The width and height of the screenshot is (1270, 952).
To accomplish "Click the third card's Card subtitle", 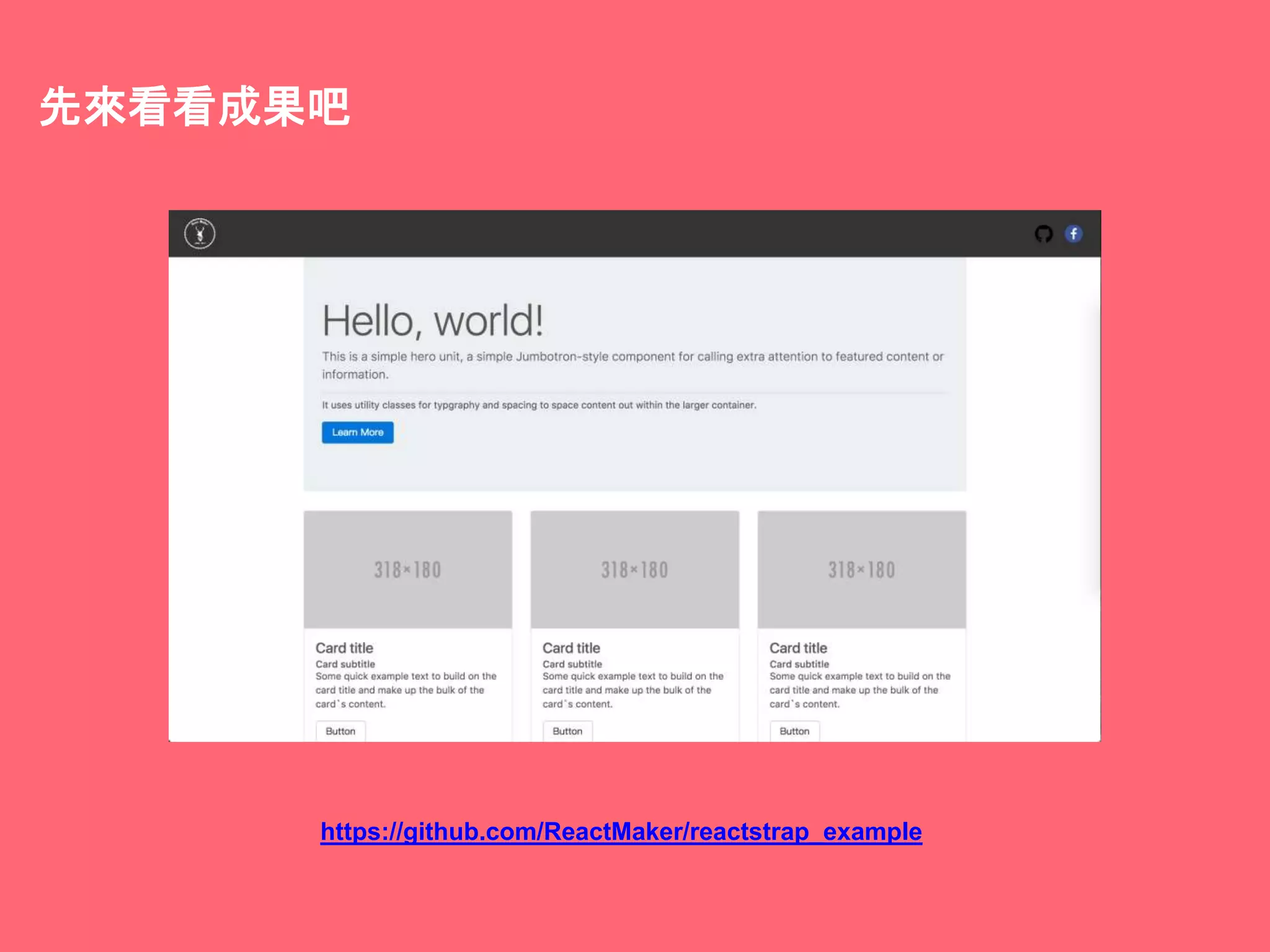I will (x=799, y=664).
